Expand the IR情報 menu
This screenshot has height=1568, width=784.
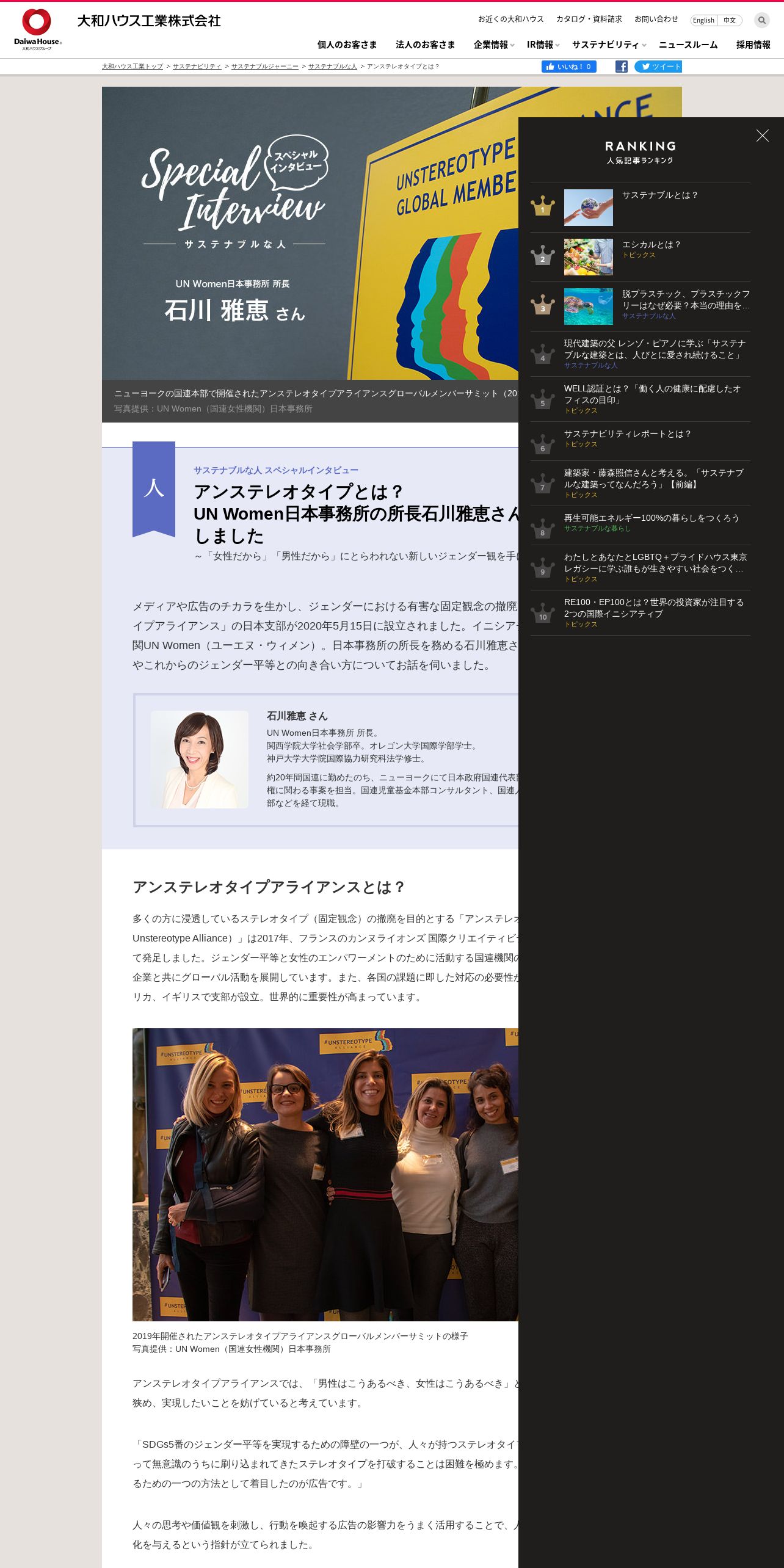tap(543, 45)
